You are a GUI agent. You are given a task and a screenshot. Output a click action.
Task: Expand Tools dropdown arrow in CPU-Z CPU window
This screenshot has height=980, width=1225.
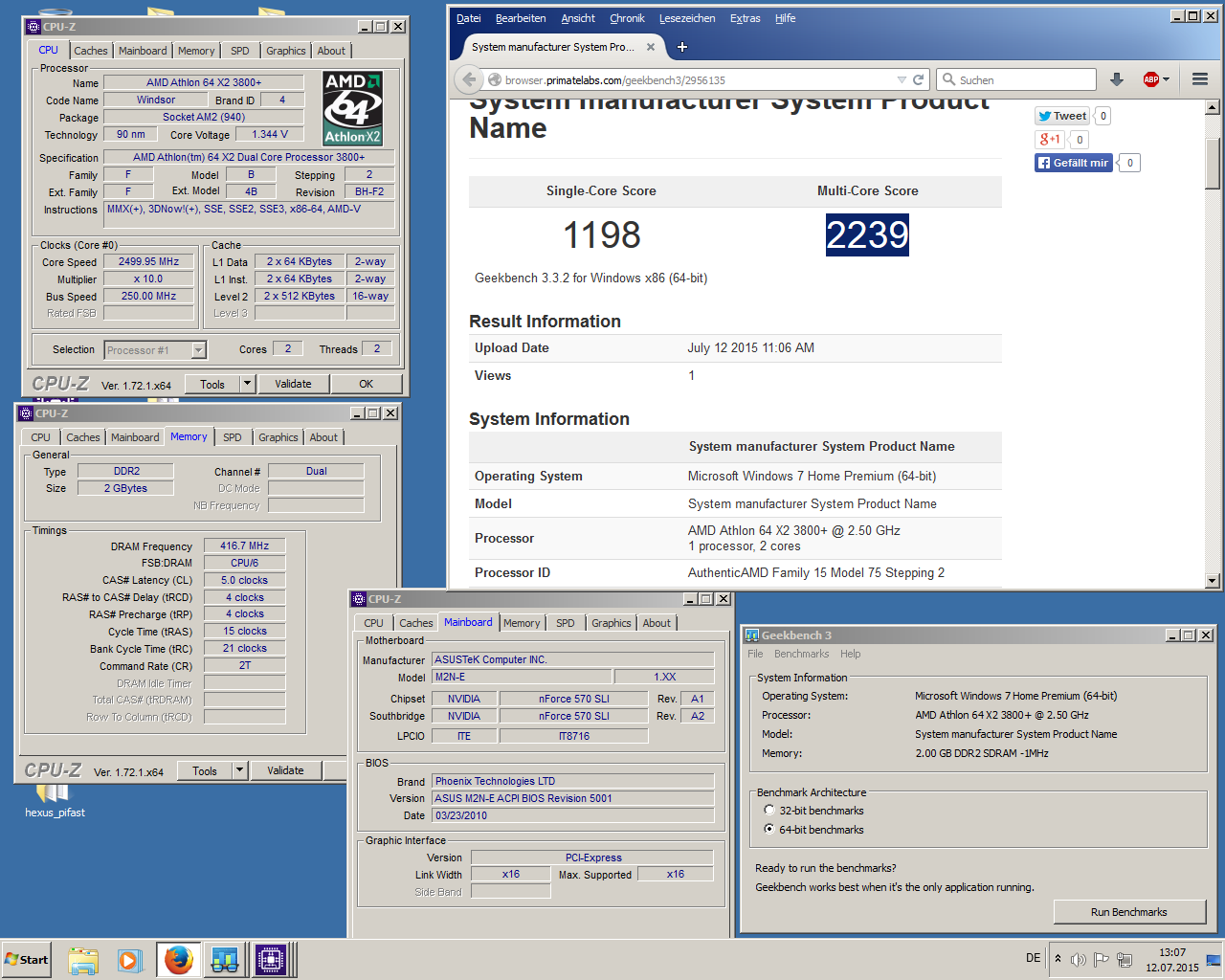pyautogui.click(x=247, y=384)
